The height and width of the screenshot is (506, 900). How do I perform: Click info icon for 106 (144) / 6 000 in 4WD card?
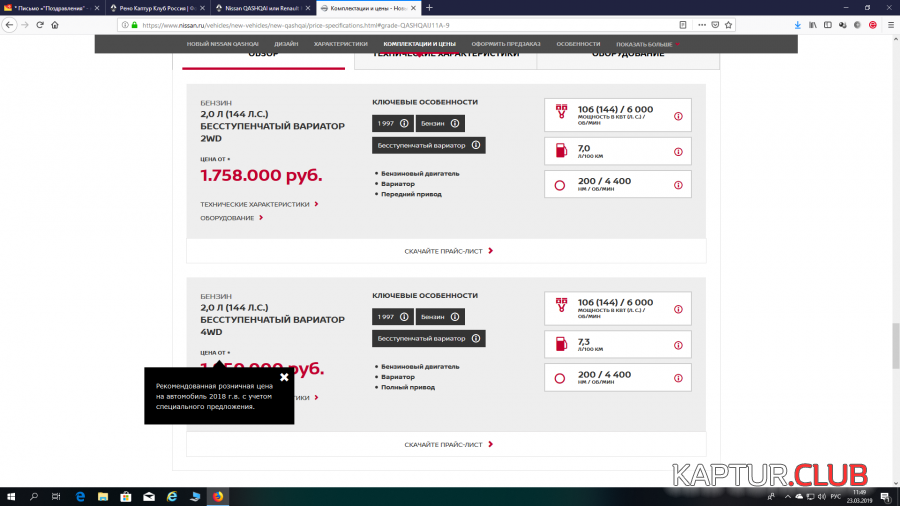(x=678, y=309)
